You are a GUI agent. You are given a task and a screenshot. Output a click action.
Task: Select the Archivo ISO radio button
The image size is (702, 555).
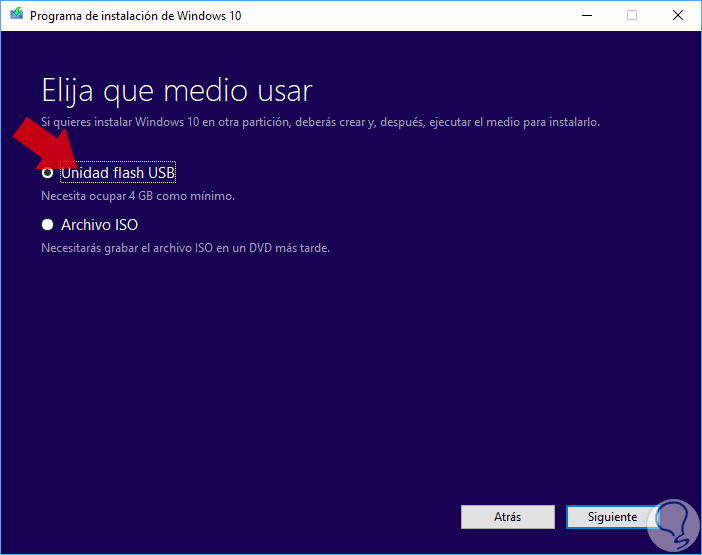click(x=47, y=225)
